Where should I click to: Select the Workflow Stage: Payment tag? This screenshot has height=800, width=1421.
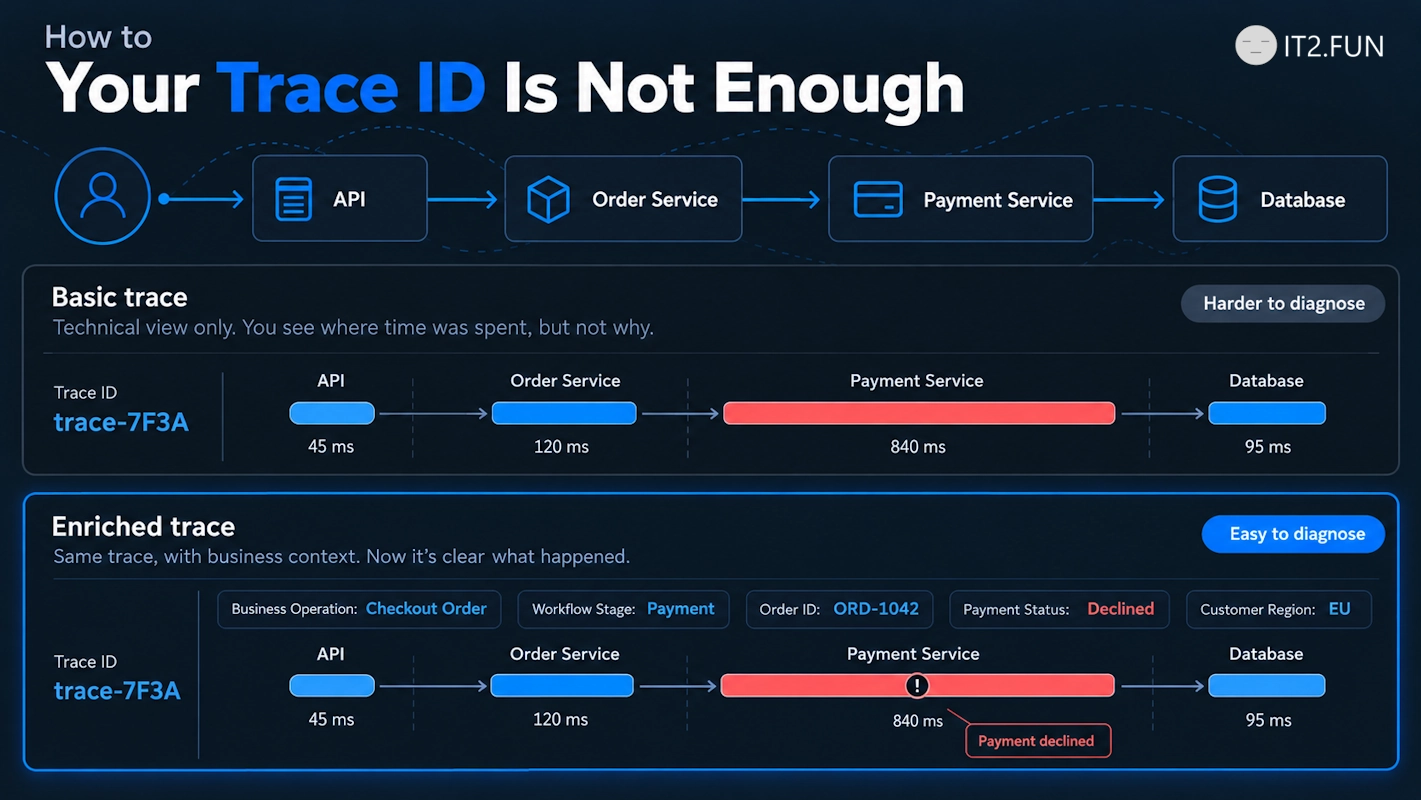pyautogui.click(x=624, y=609)
